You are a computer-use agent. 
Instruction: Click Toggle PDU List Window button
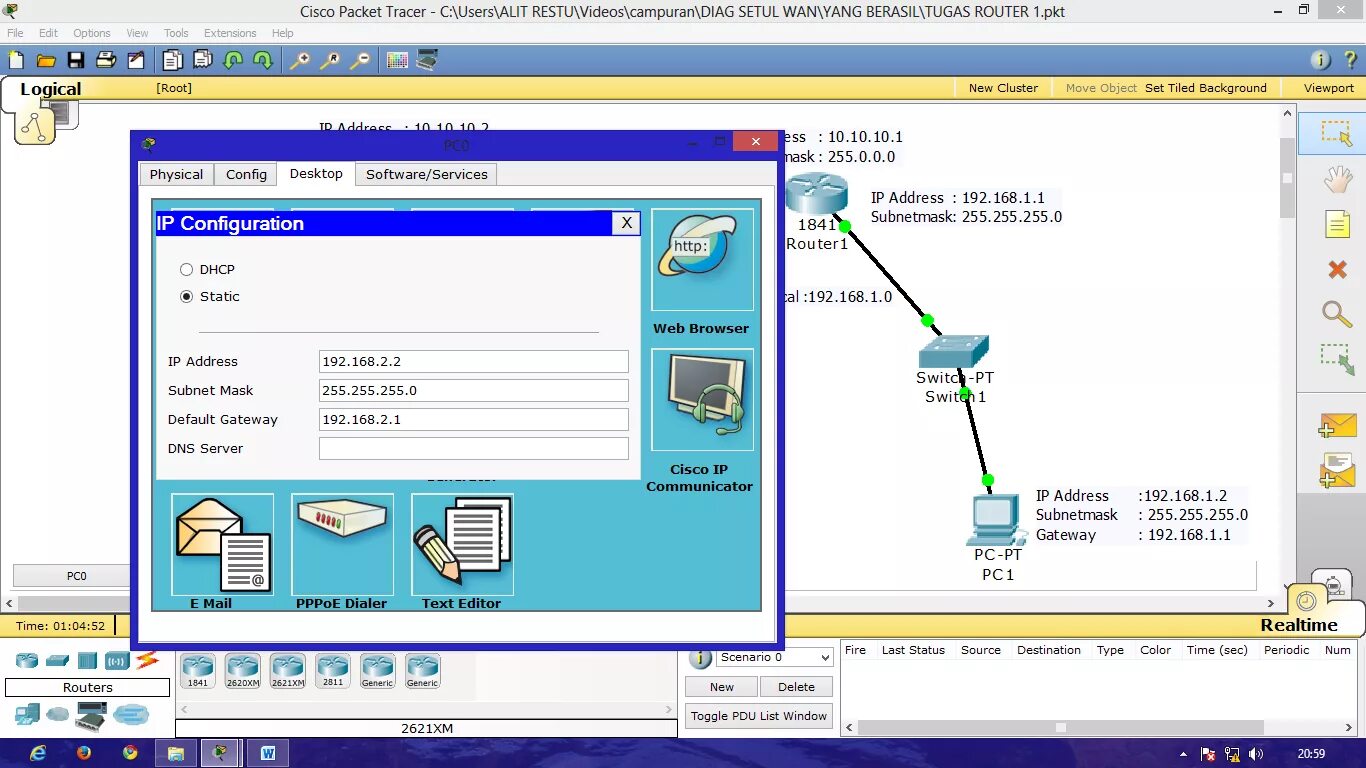759,716
